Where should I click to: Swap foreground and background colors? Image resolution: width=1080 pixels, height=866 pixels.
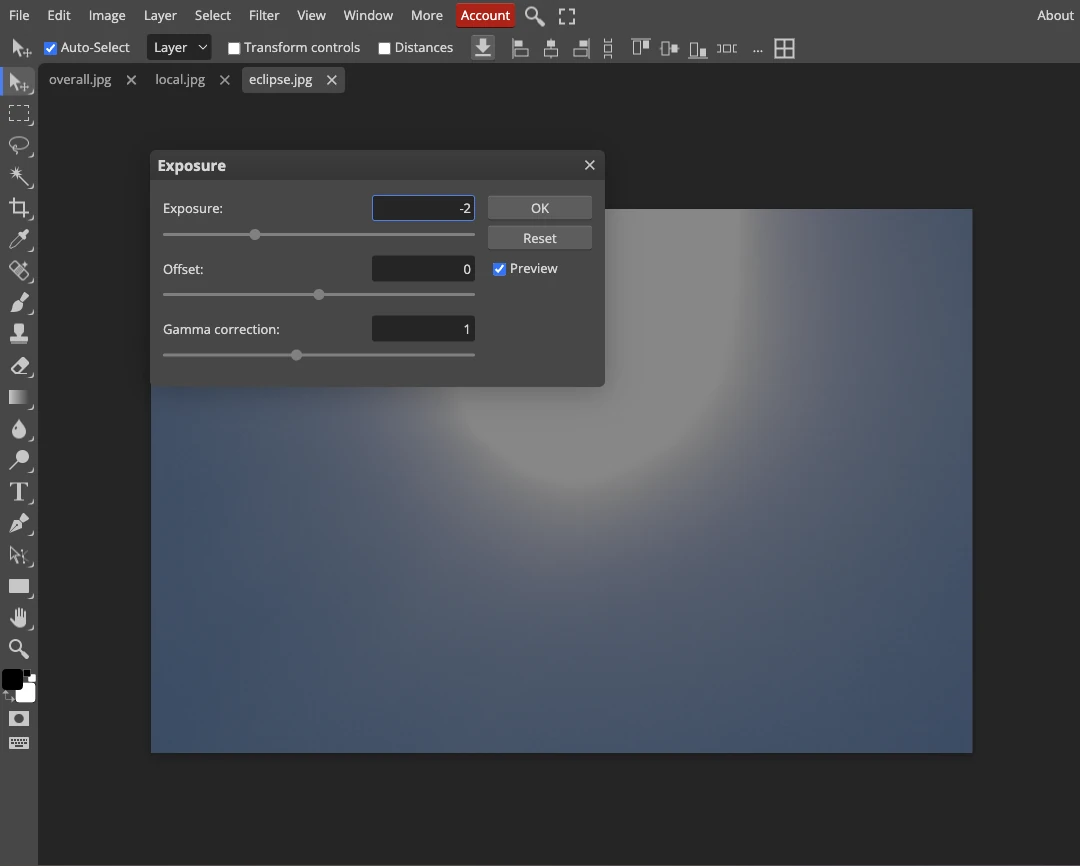8,697
